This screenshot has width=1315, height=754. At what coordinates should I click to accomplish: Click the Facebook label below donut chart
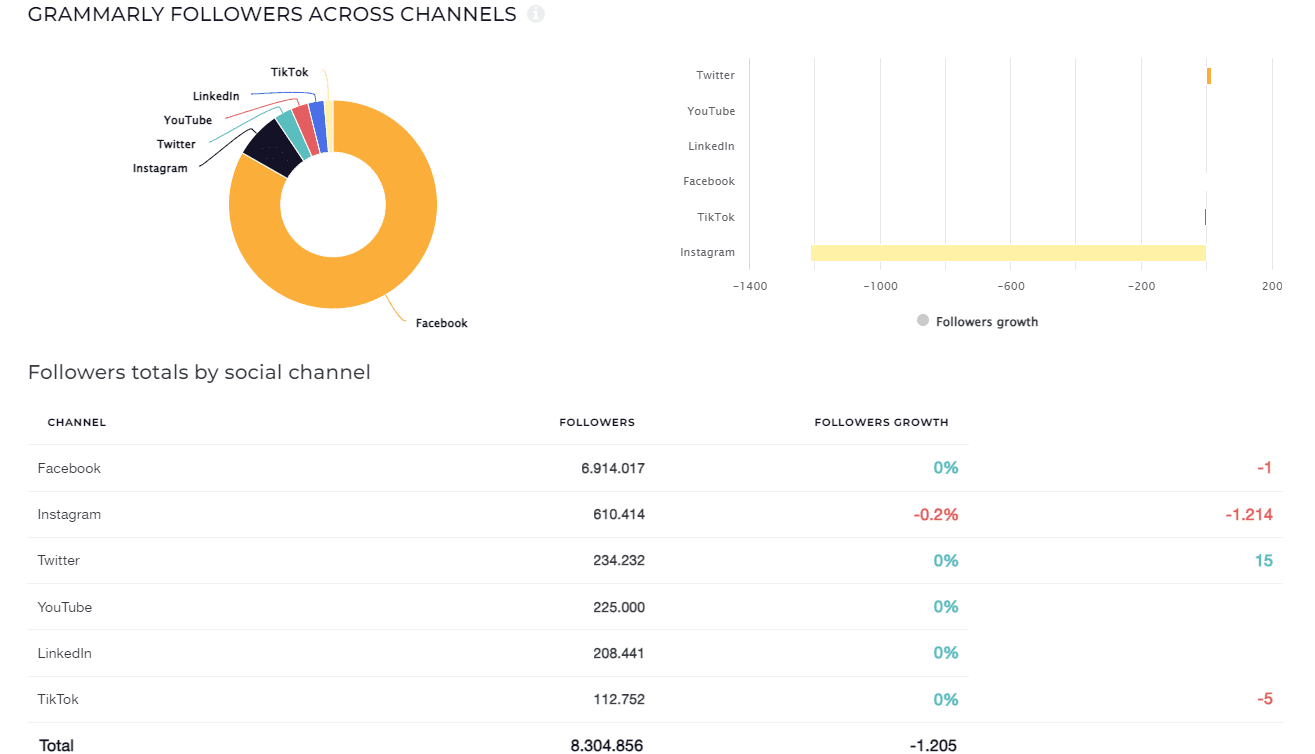pos(441,323)
